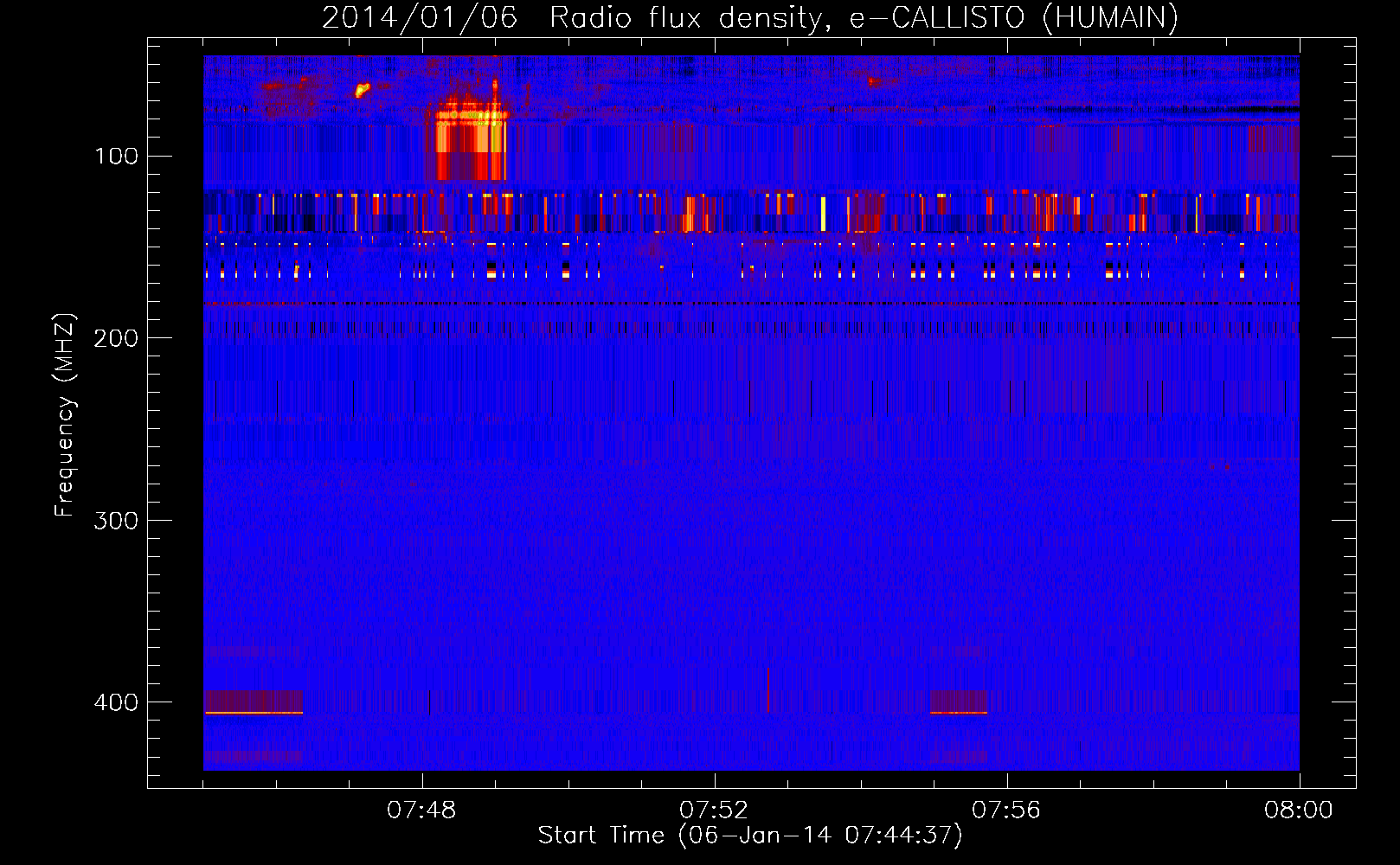Click the 07:48 time tick label
Image resolution: width=1400 pixels, height=865 pixels.
421,811
